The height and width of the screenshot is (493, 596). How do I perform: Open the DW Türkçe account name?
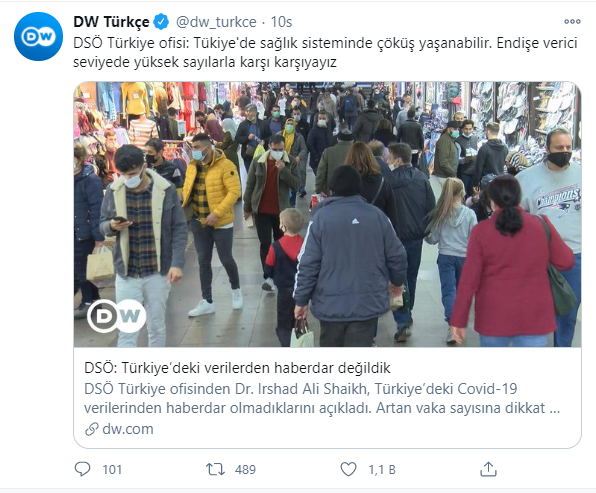coord(111,22)
